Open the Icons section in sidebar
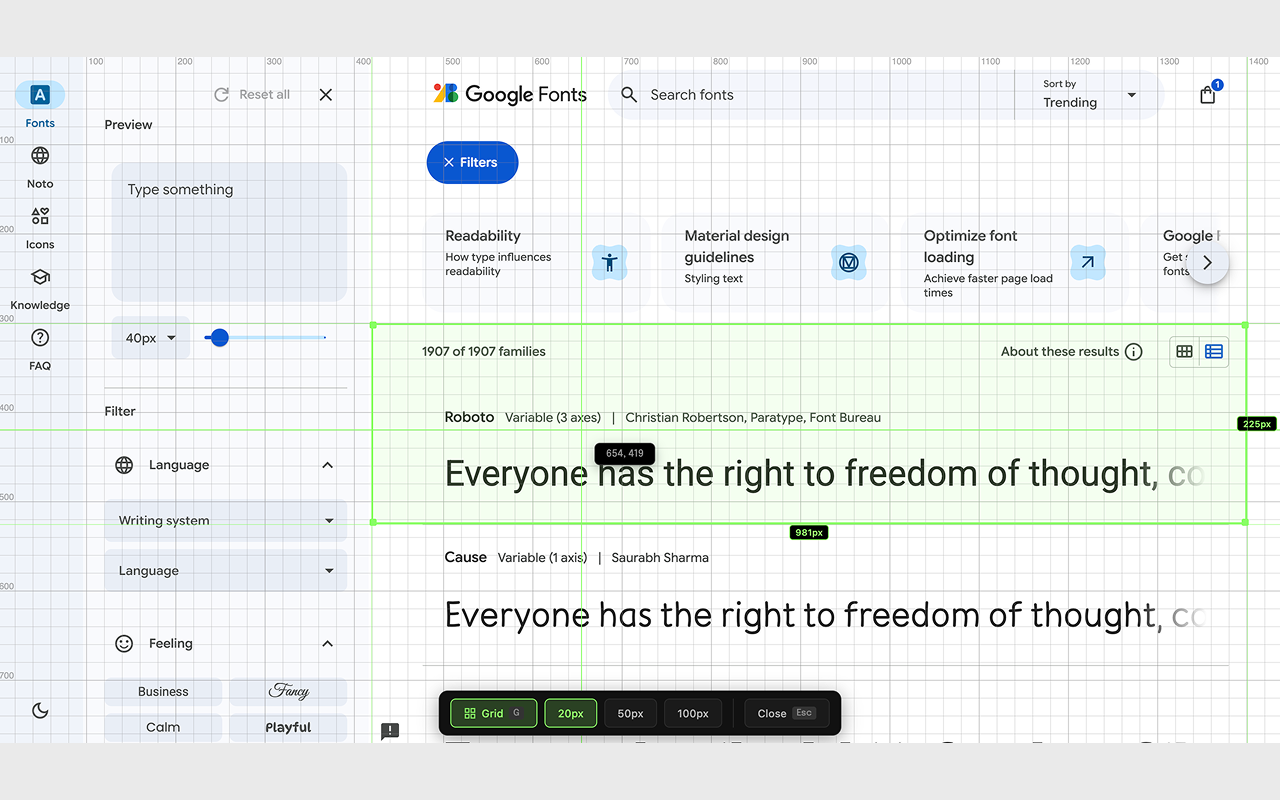 (x=40, y=227)
